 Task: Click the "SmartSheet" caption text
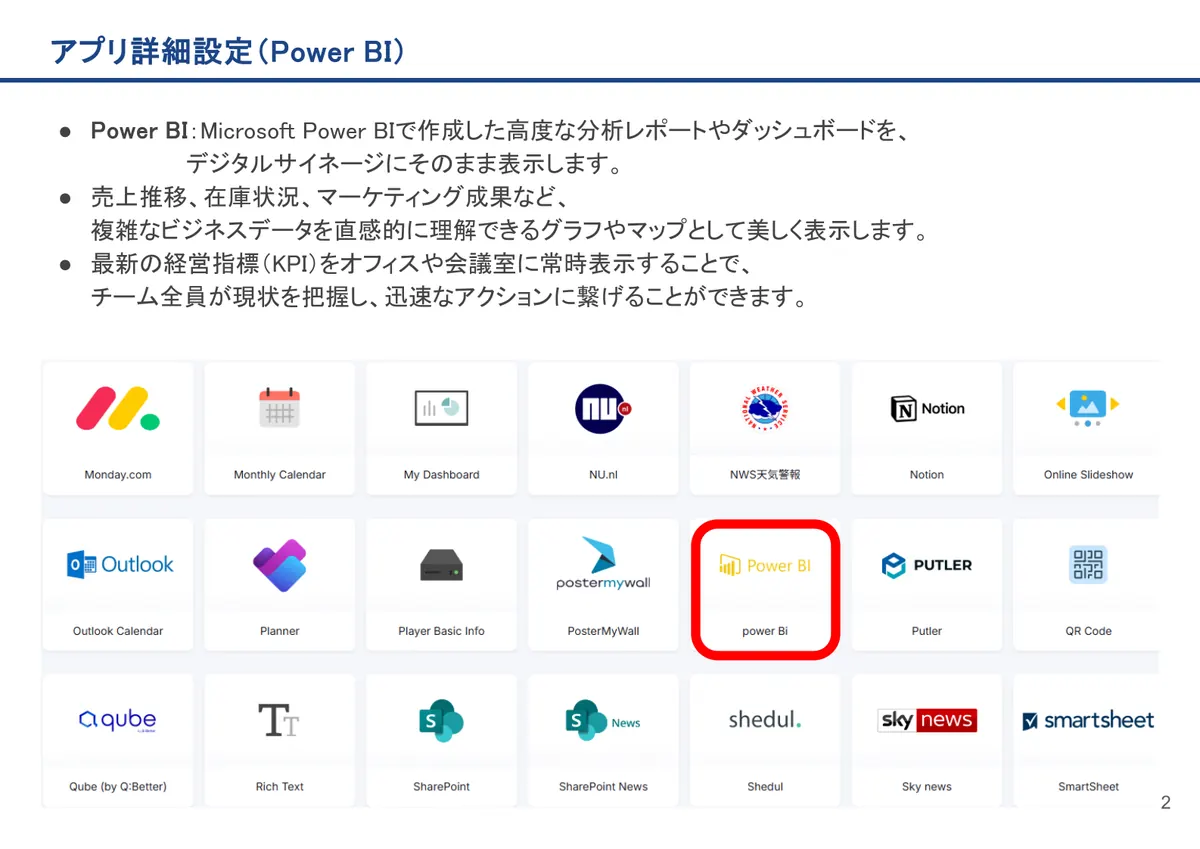point(1088,787)
